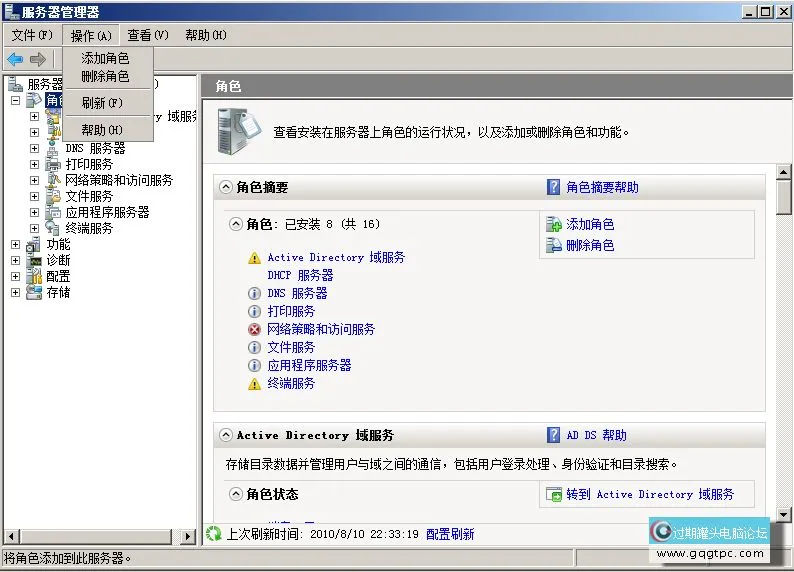Collapse the Active Directory 域服务 section chevron
The height and width of the screenshot is (572, 794).
(x=226, y=435)
